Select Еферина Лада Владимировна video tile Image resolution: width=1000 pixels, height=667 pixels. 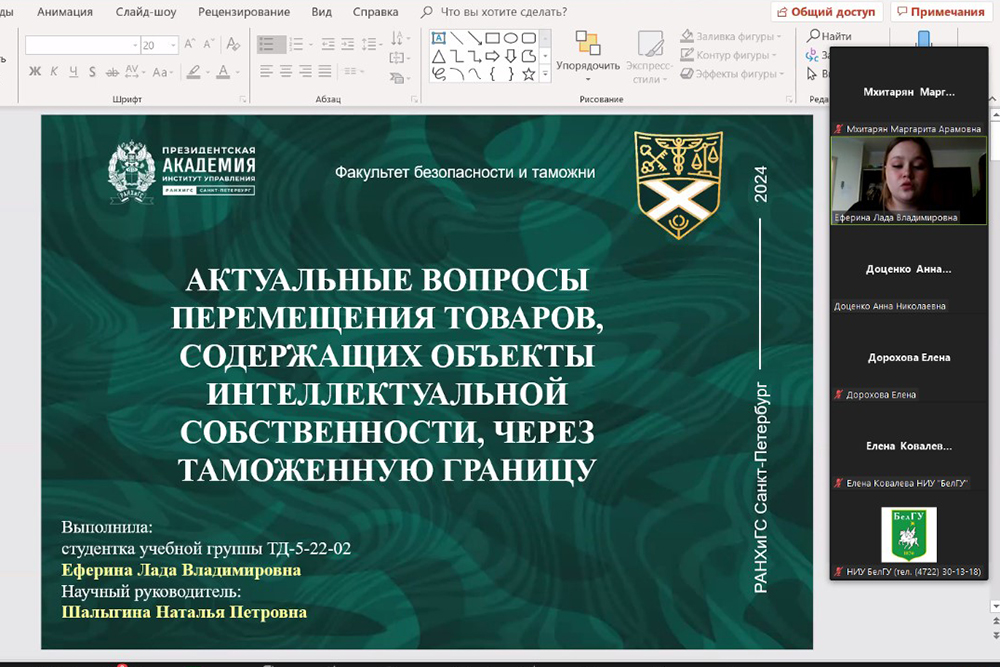pyautogui.click(x=908, y=179)
